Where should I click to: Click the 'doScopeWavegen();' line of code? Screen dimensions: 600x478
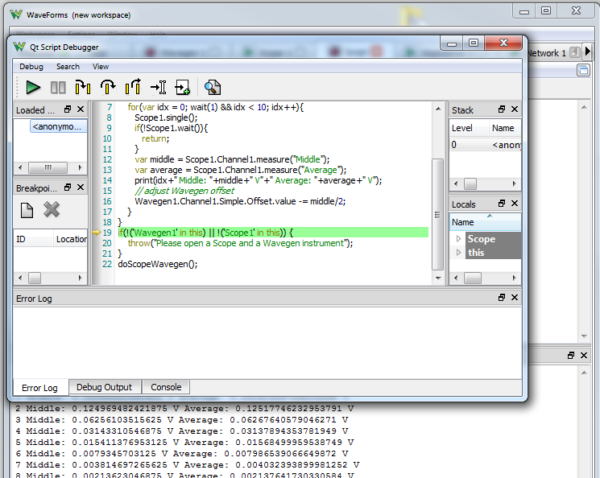[x=158, y=264]
